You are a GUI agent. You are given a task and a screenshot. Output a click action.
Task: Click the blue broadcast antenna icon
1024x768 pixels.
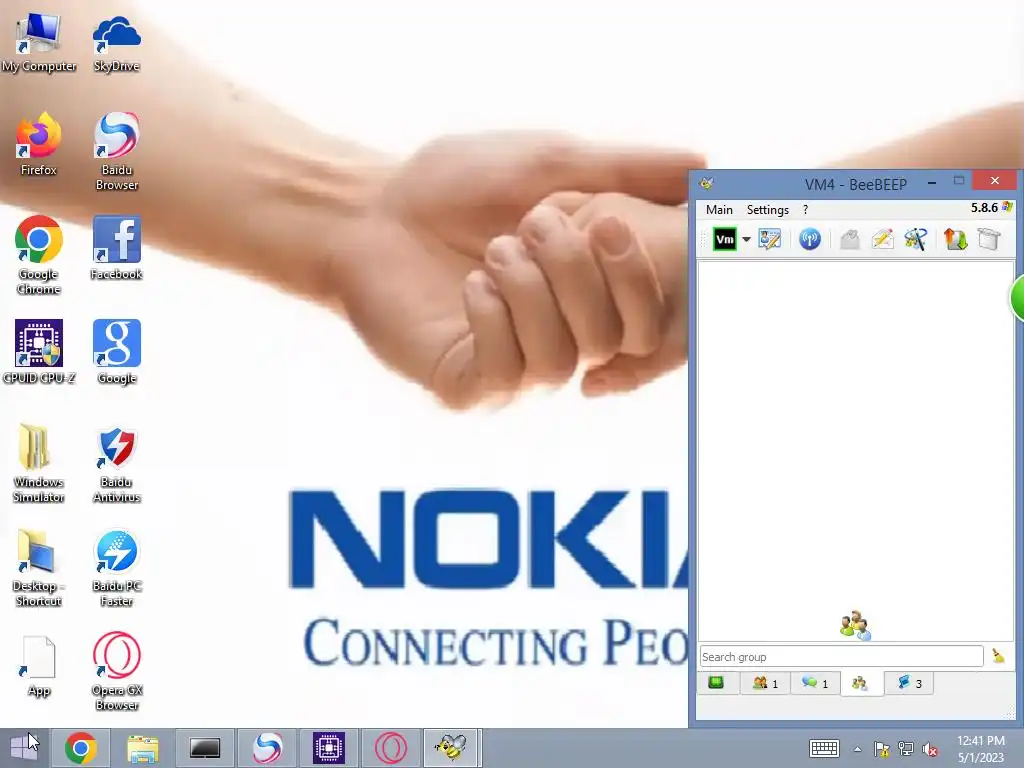tap(810, 239)
